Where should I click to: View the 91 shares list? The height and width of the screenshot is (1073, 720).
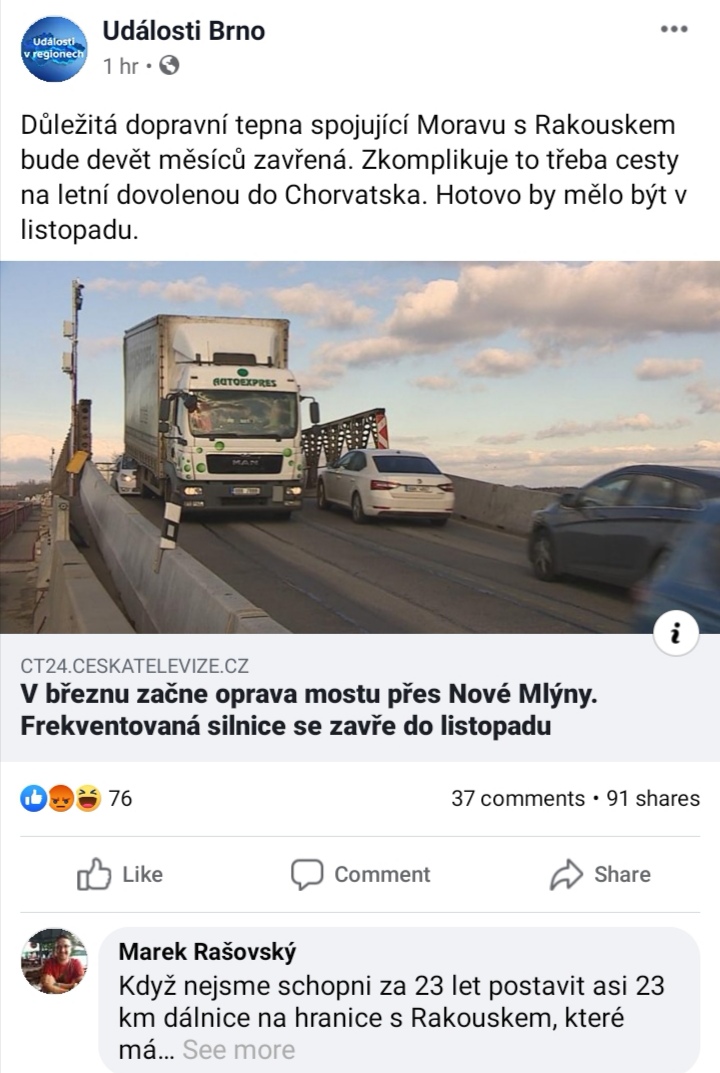coord(653,799)
